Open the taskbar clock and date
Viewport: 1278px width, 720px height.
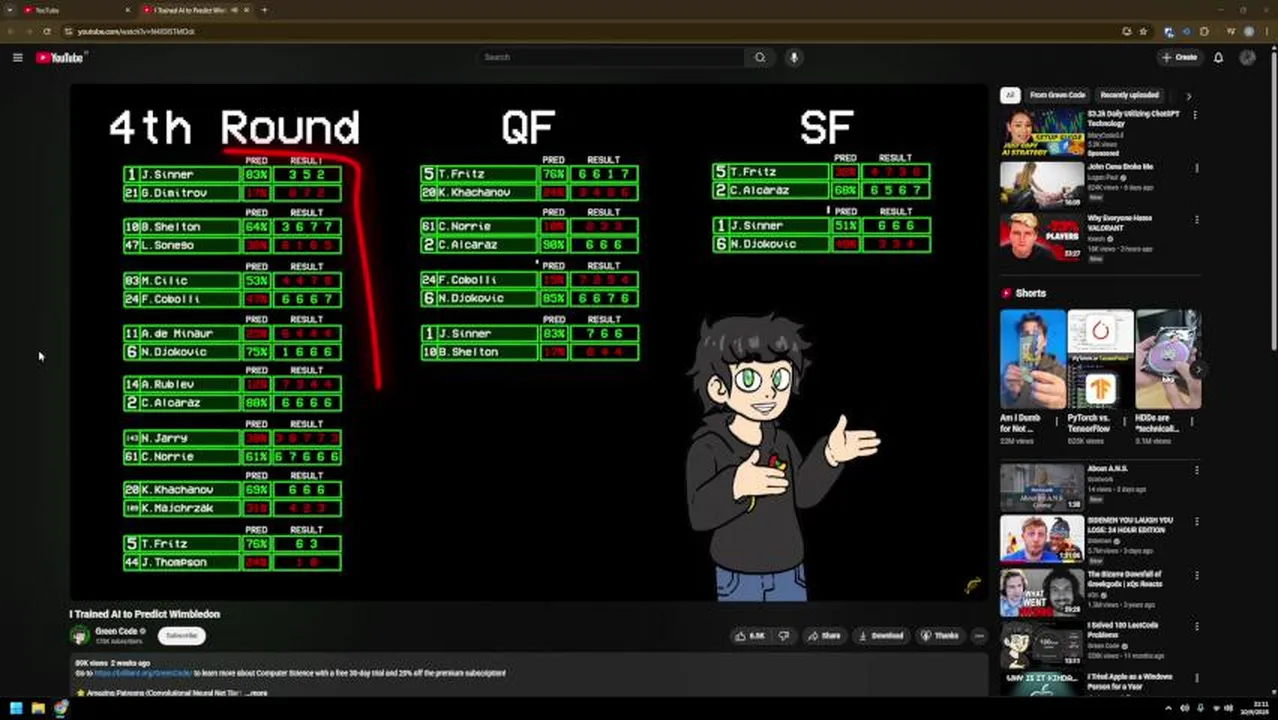click(1255, 708)
